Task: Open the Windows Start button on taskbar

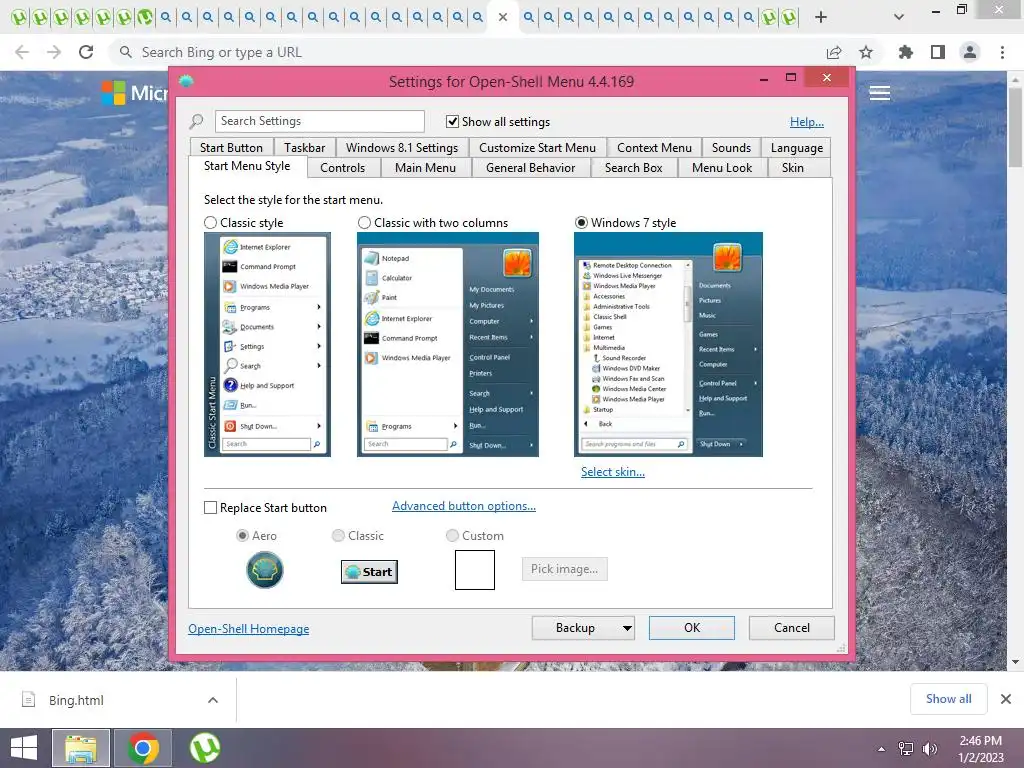Action: (24, 748)
